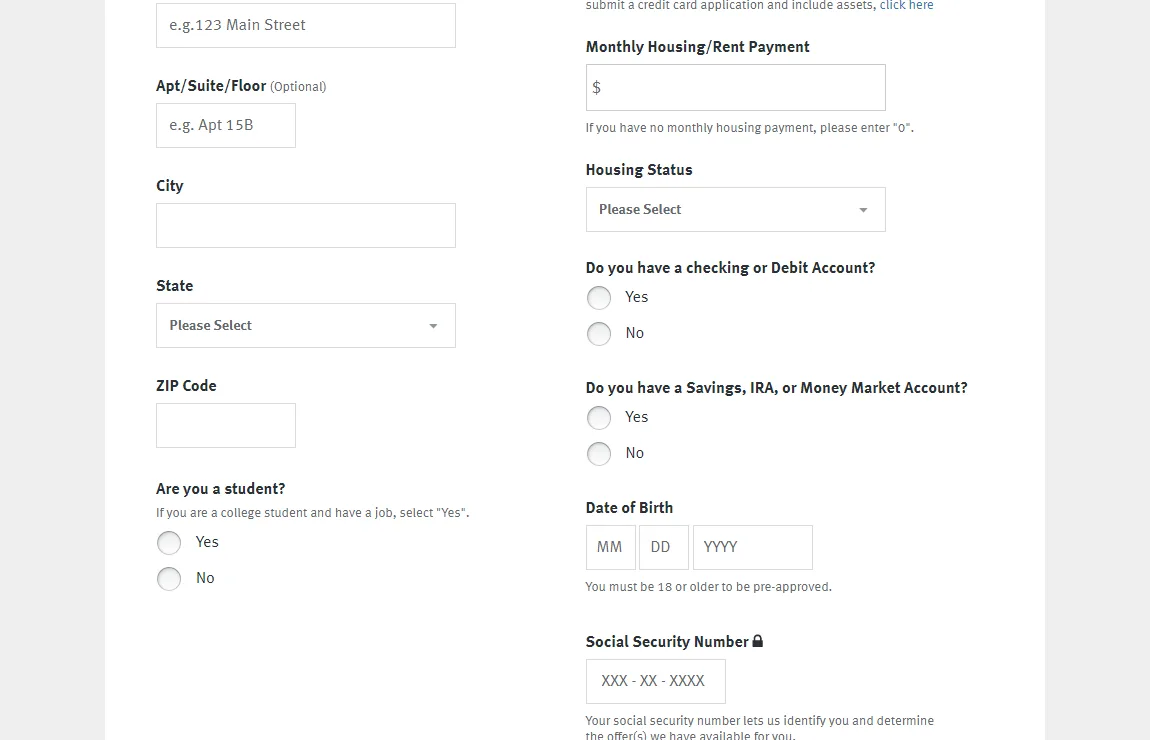Image resolution: width=1150 pixels, height=740 pixels.
Task: Click the lock icon beside Social Security Number
Action: click(758, 641)
